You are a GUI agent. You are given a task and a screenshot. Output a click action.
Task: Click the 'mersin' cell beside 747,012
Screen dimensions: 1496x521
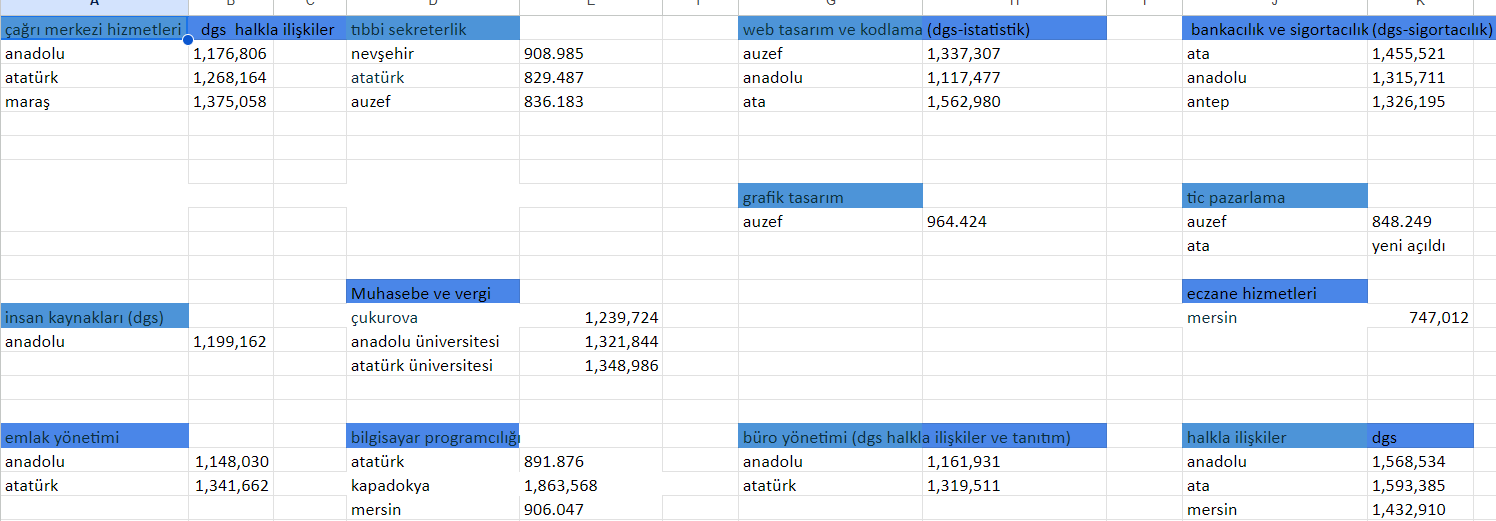[x=1274, y=317]
